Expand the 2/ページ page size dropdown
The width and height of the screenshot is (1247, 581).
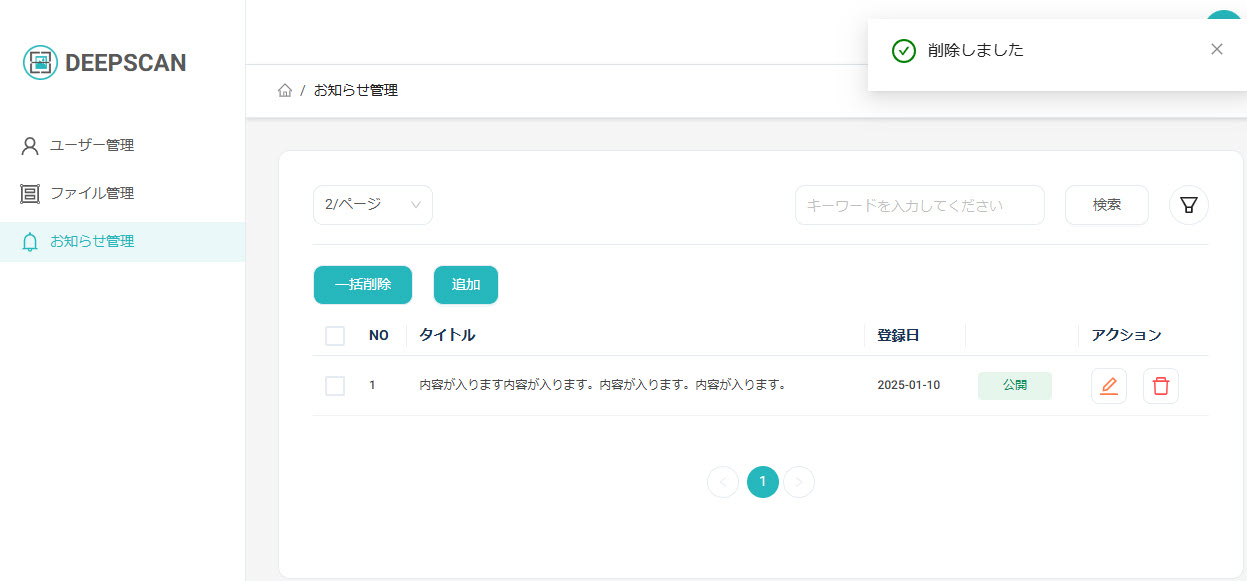point(372,205)
